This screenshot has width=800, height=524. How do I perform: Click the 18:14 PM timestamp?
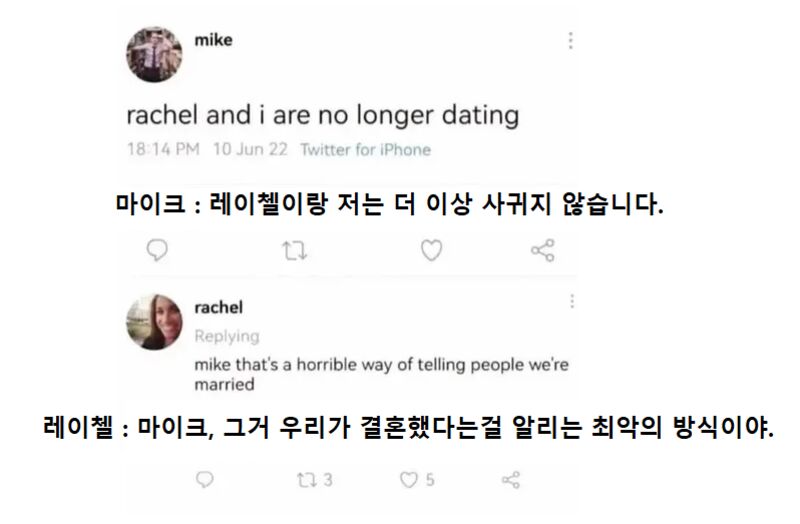(163, 150)
